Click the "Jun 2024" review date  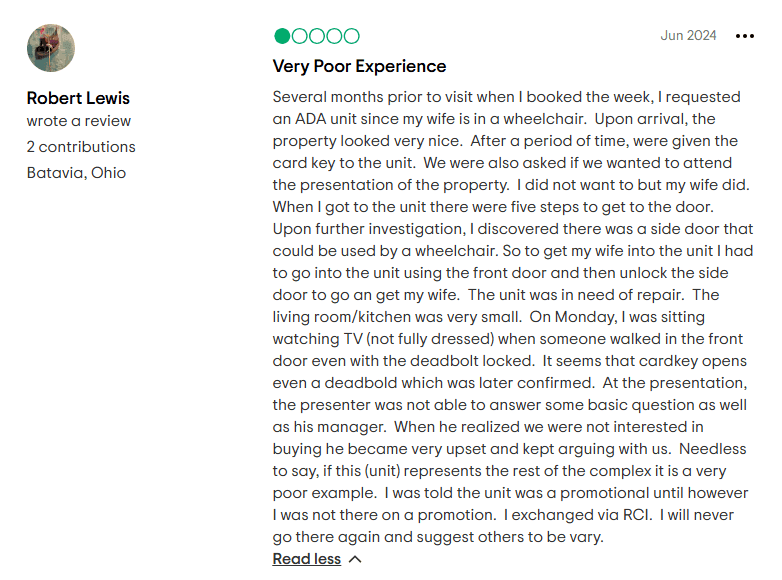click(688, 35)
